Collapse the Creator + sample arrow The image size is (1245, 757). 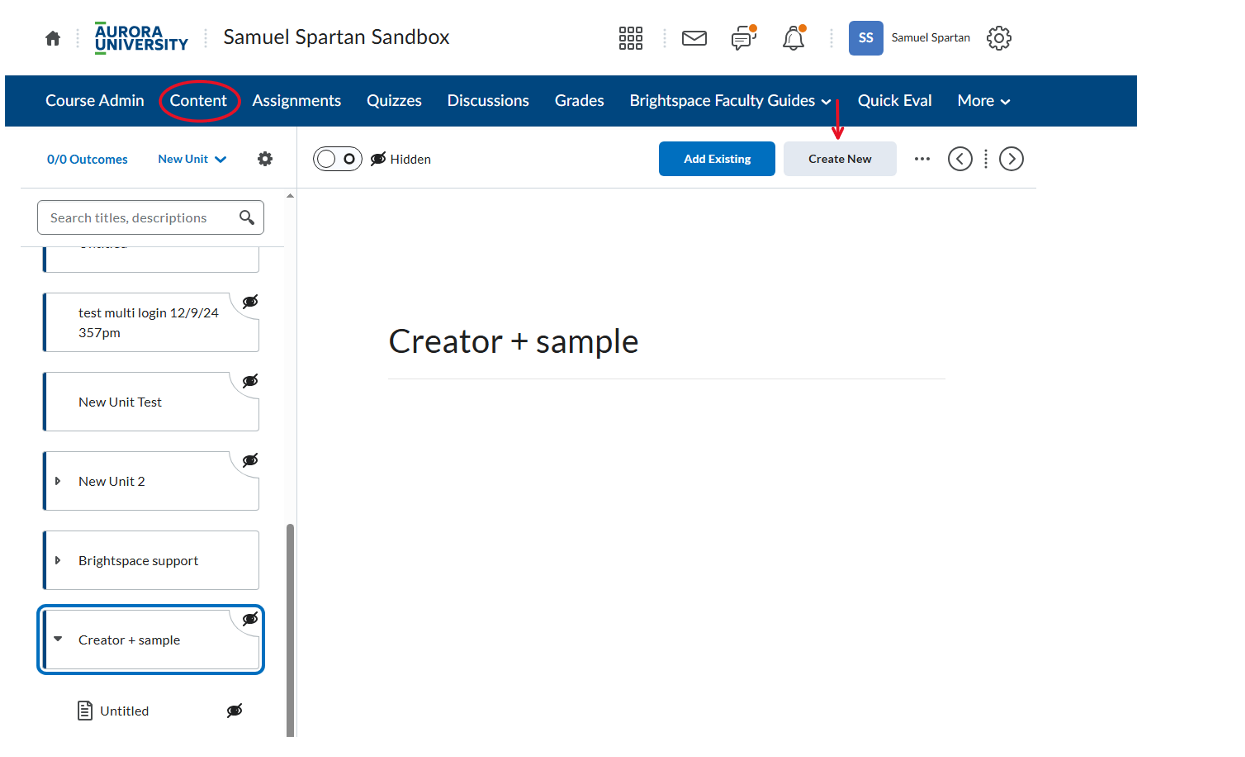[x=58, y=639]
